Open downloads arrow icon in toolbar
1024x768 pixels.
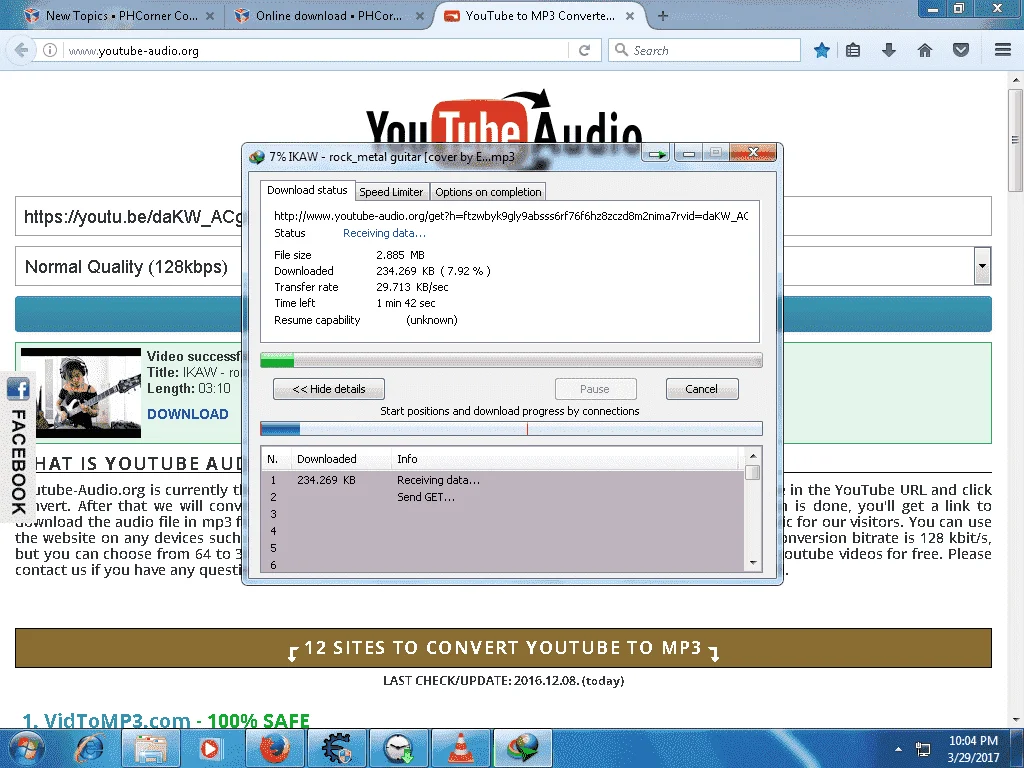889,50
